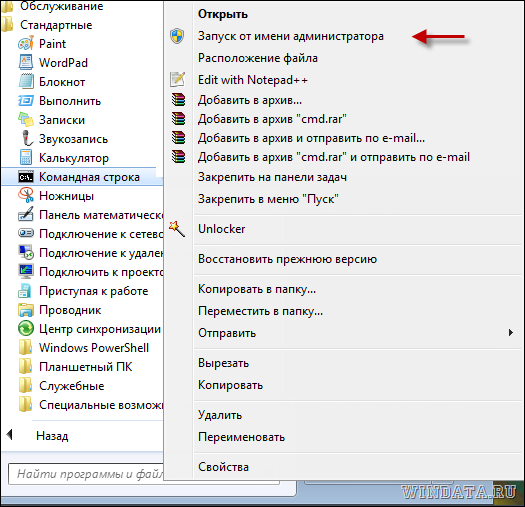The width and height of the screenshot is (525, 507).
Task: Click the Unlocker wand icon
Action: tap(177, 229)
